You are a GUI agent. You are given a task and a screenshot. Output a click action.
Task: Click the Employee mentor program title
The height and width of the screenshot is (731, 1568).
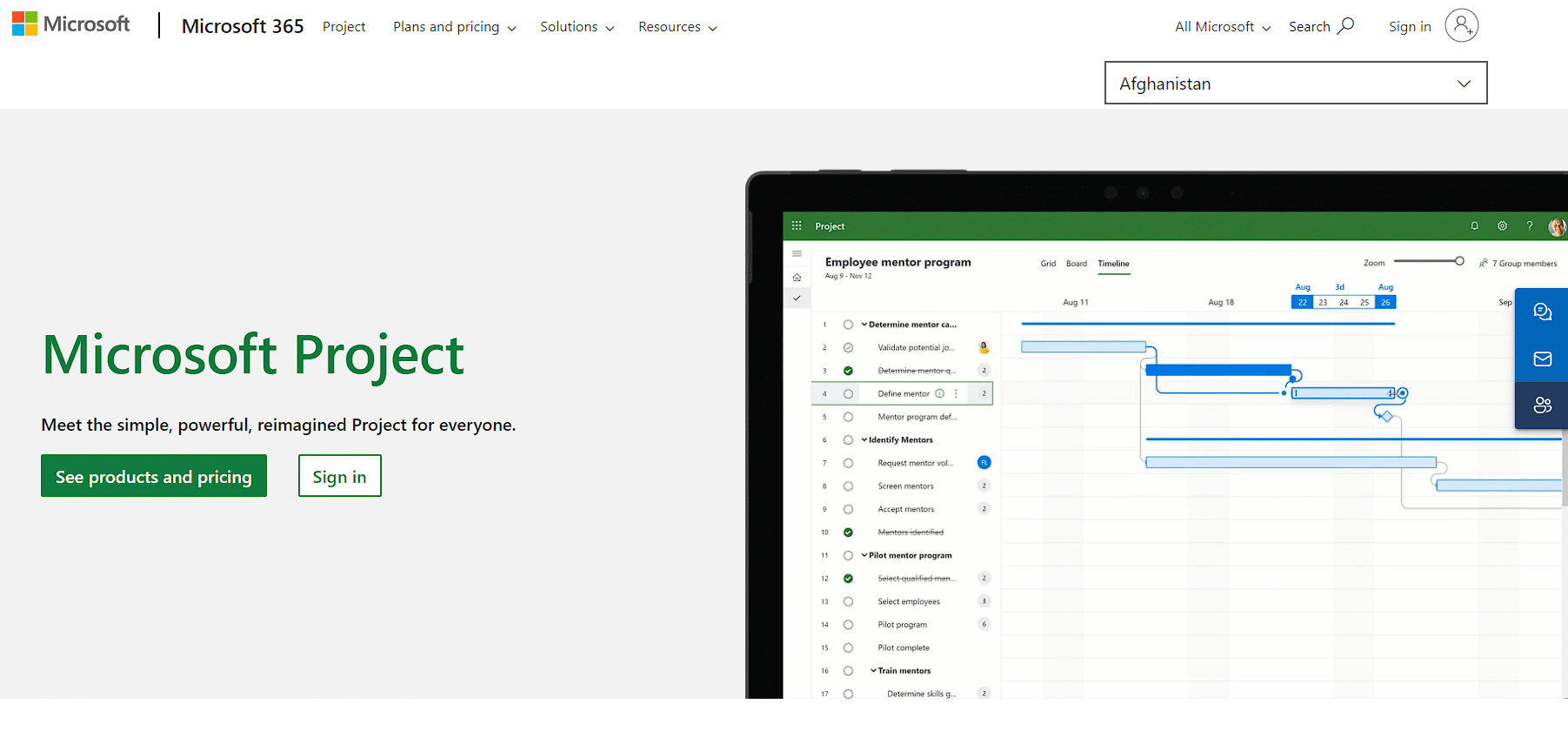[x=898, y=262]
